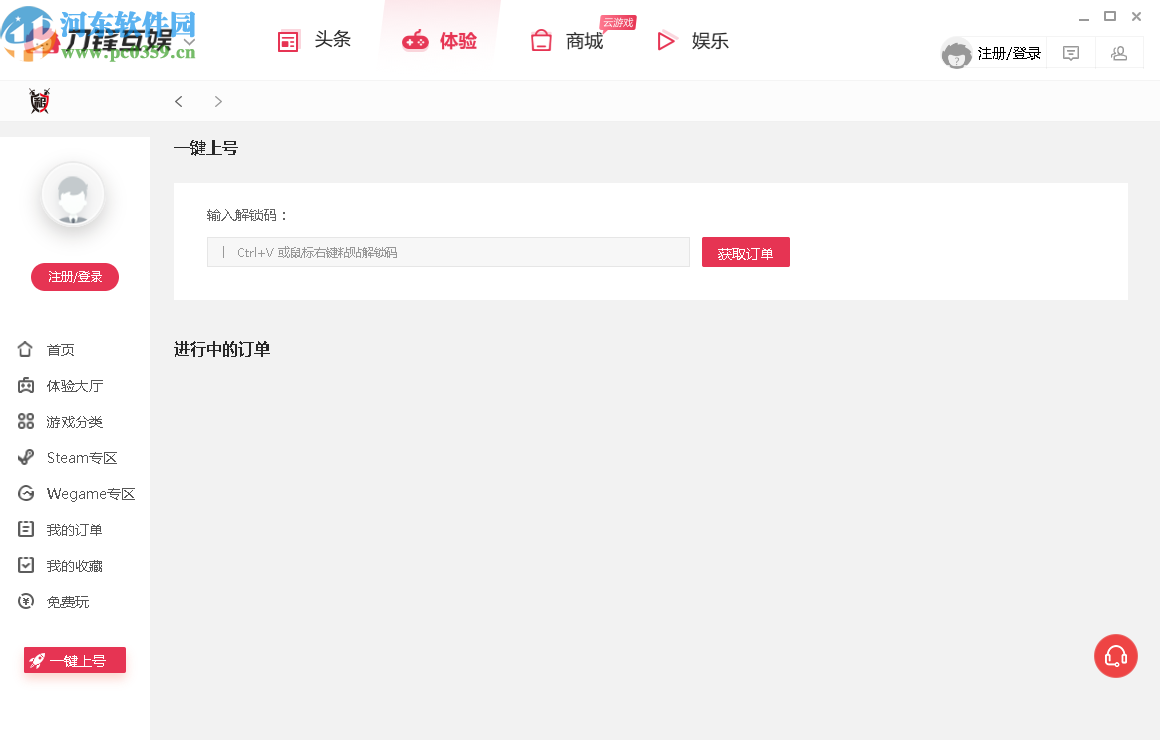
Task: Open 体验大厅 via the gamepad icon
Action: coord(26,385)
